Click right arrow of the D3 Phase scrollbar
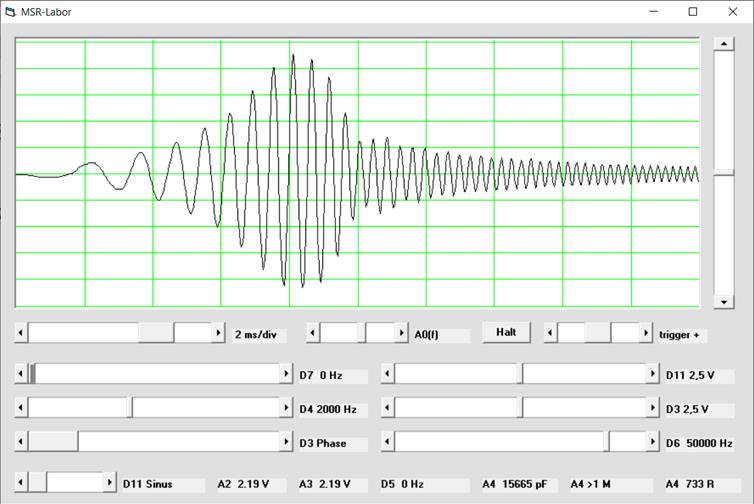 pyautogui.click(x=286, y=442)
